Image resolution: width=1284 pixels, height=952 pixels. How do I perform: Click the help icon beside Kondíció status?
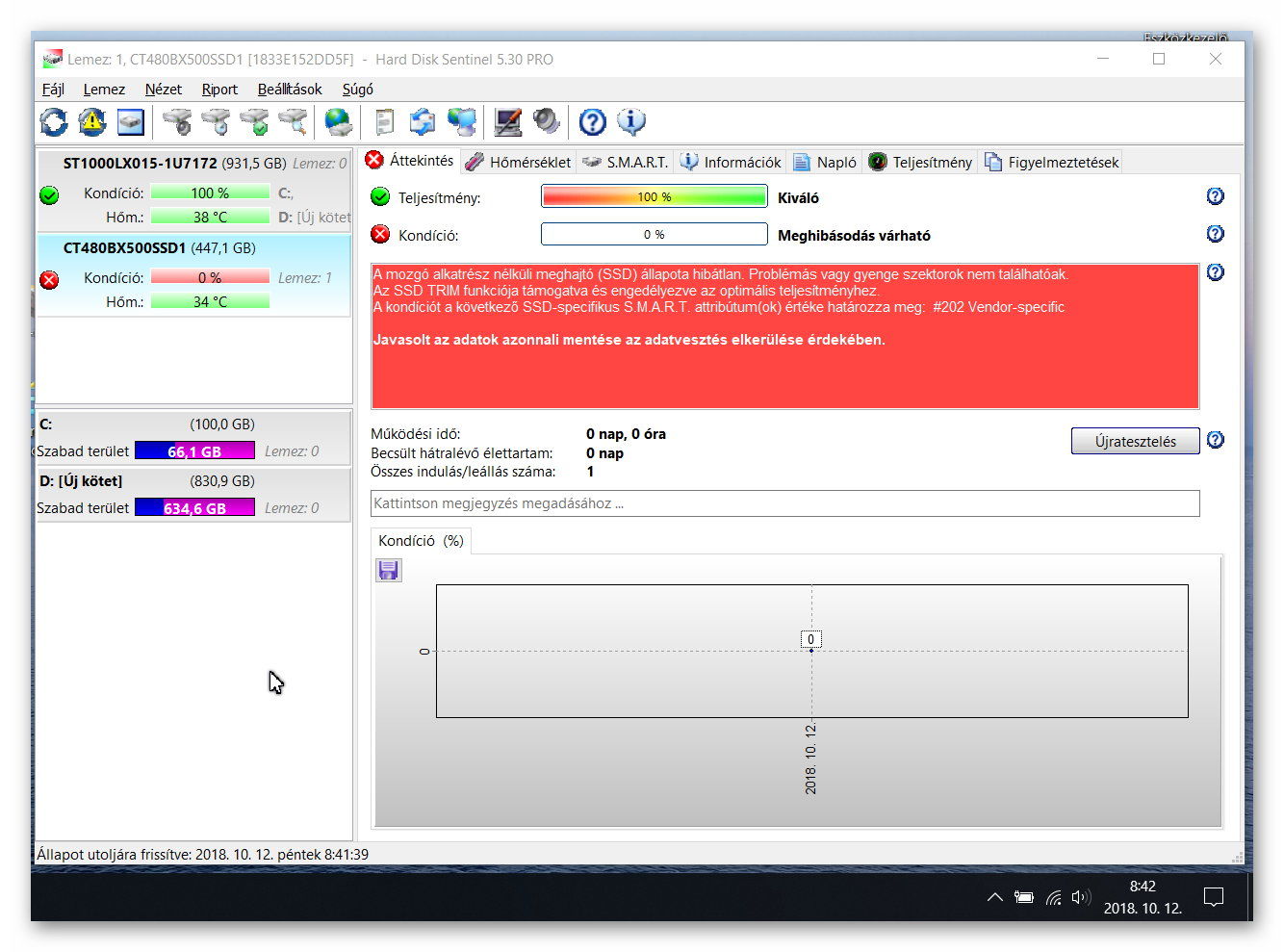pyautogui.click(x=1215, y=234)
